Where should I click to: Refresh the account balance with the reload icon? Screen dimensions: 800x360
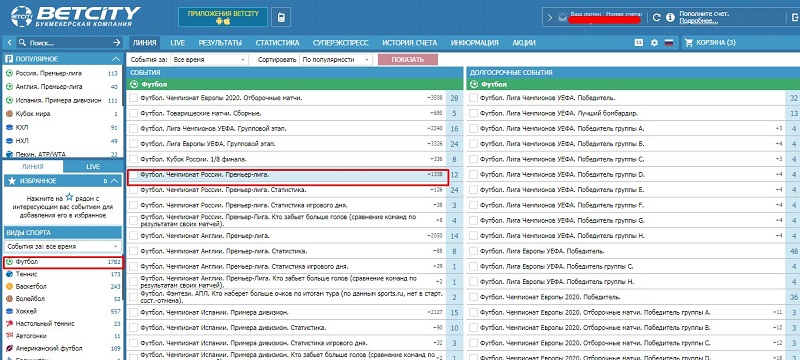[657, 17]
